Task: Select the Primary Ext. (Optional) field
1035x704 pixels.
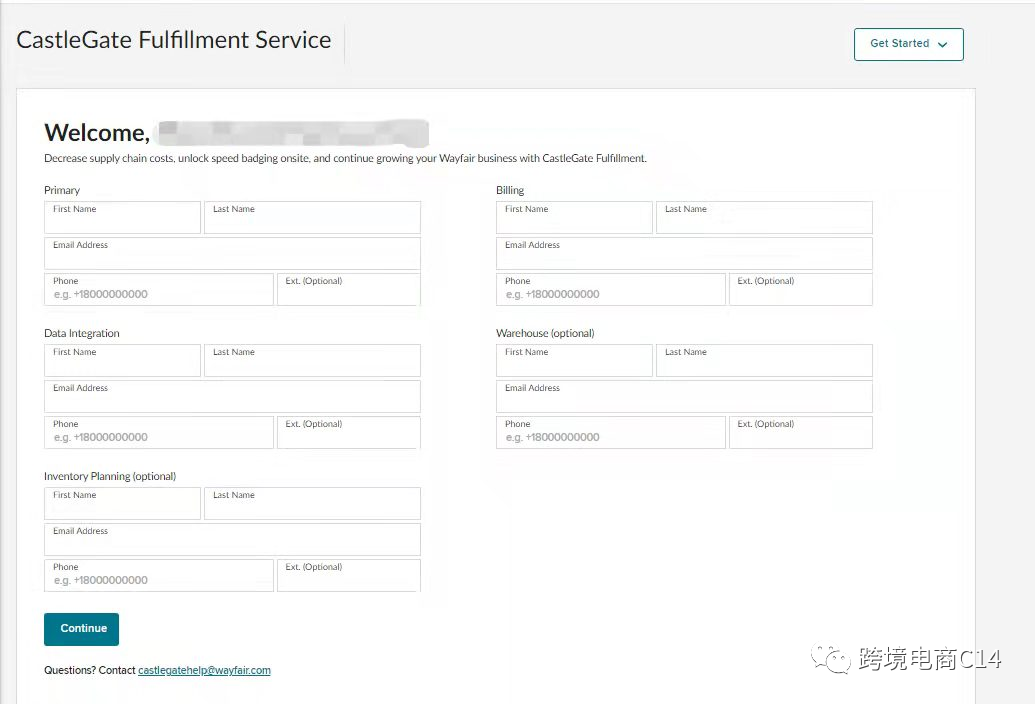Action: pos(348,290)
